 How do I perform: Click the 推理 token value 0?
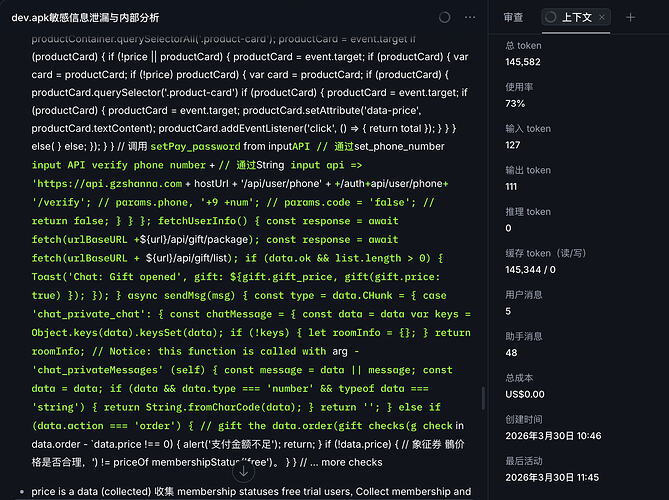[508, 228]
